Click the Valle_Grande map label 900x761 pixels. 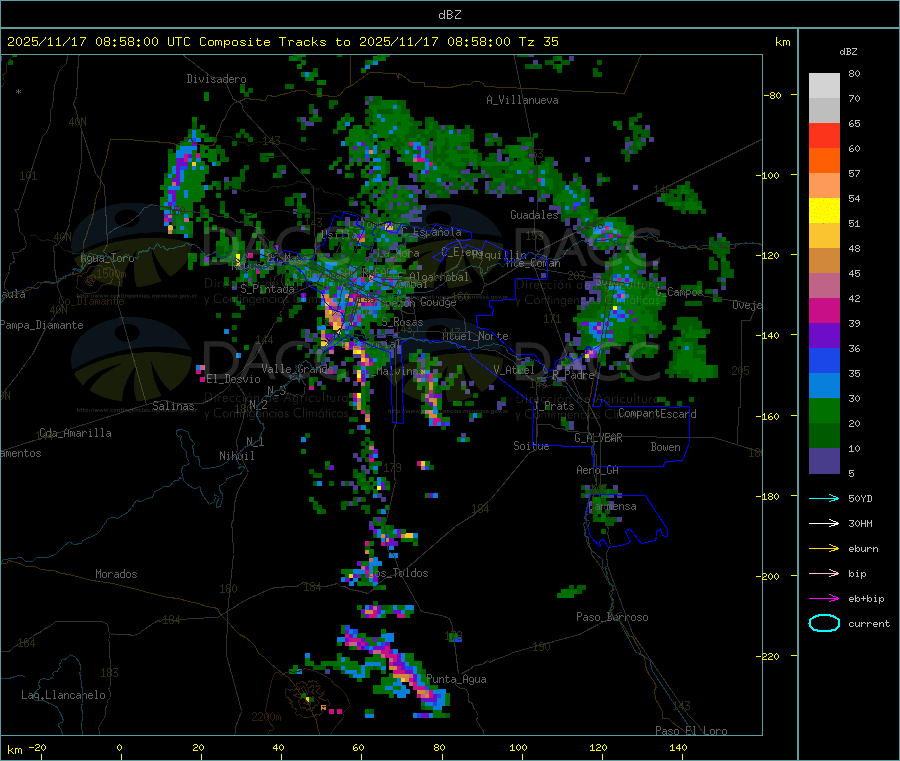click(x=297, y=368)
